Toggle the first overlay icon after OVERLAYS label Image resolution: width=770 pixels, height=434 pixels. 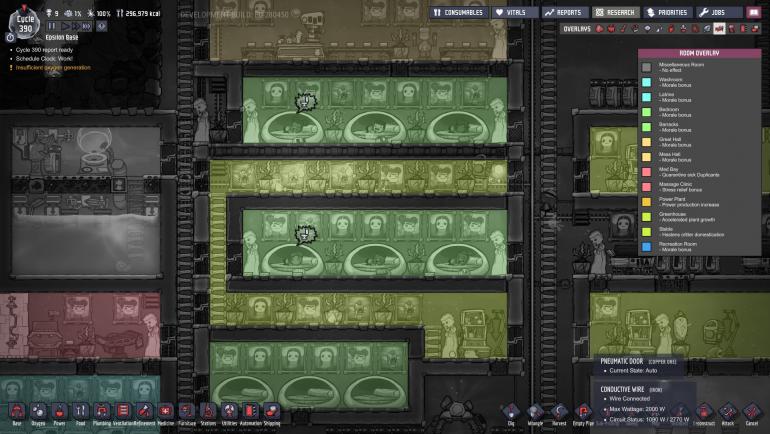pos(600,29)
